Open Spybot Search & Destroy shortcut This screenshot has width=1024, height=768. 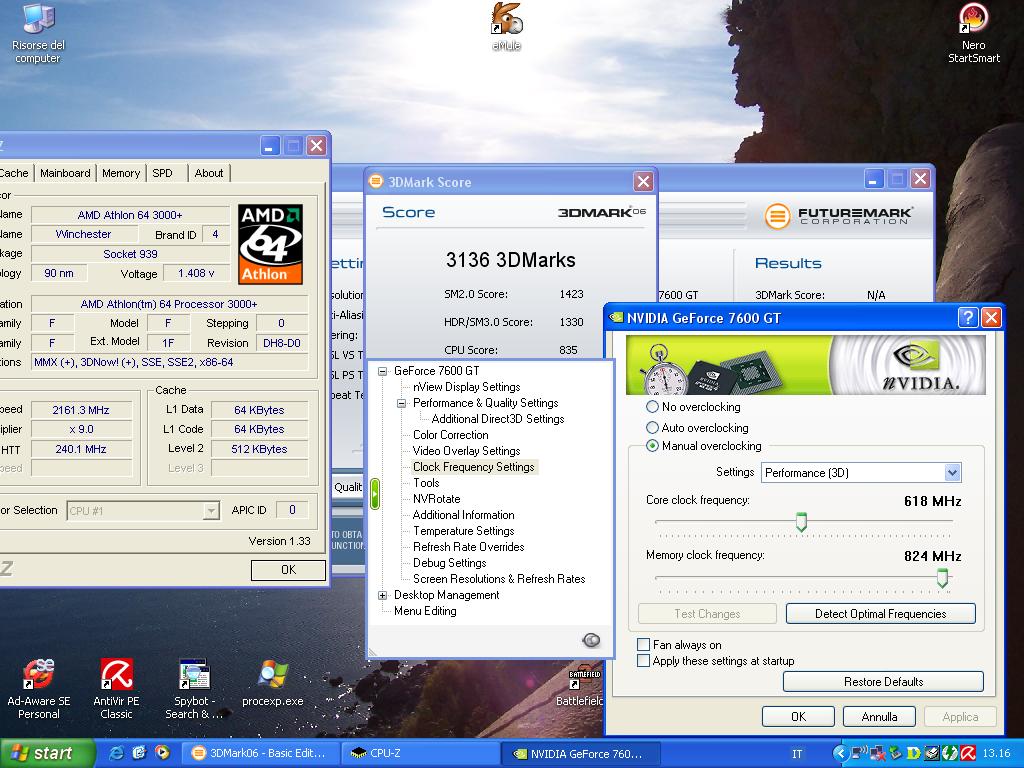click(x=194, y=689)
